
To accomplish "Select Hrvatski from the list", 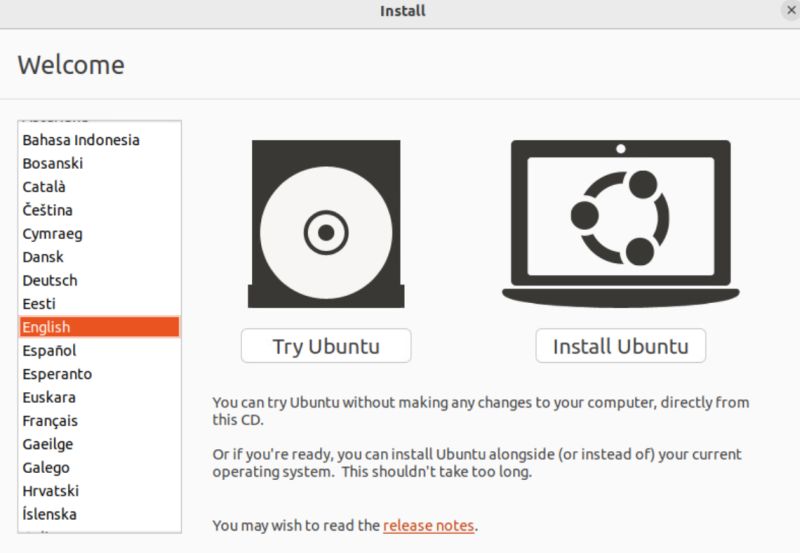I will [x=99, y=491].
